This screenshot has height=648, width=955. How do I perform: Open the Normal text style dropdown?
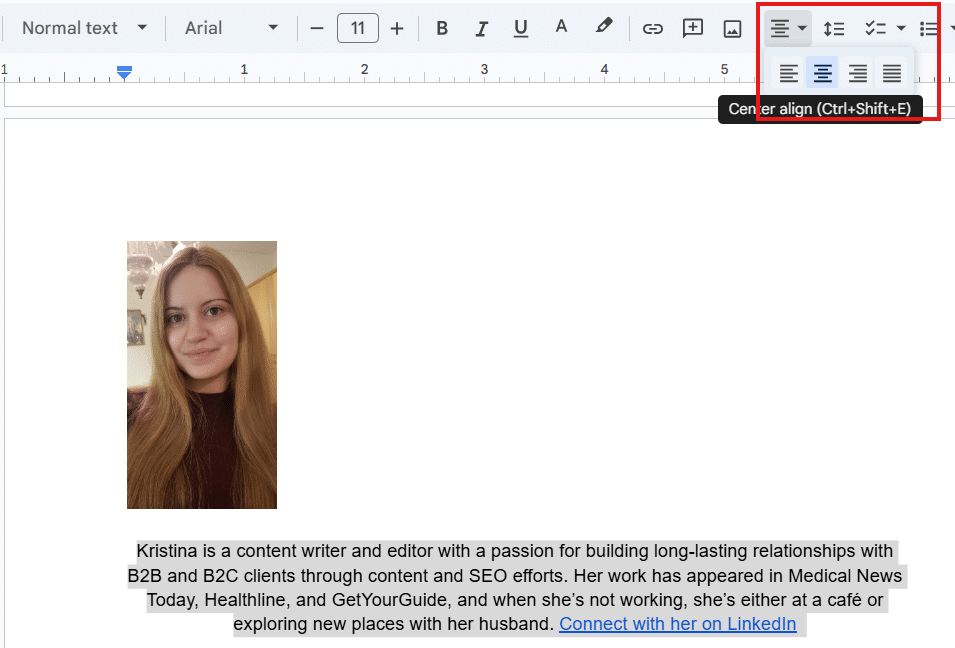click(84, 28)
